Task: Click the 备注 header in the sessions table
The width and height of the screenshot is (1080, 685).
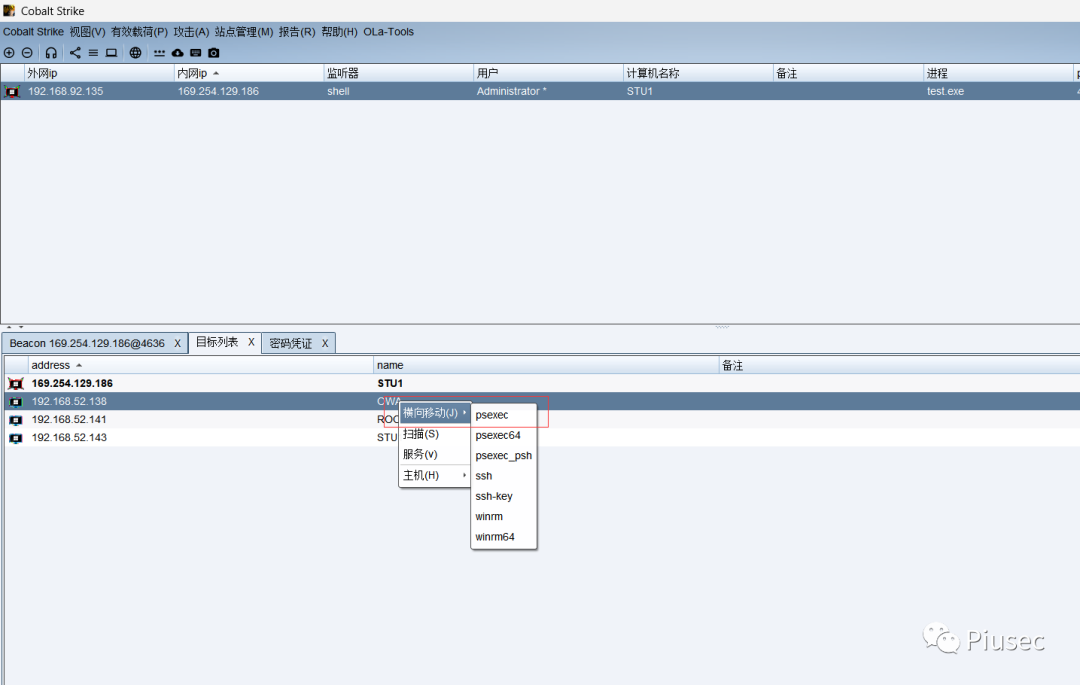Action: [849, 73]
